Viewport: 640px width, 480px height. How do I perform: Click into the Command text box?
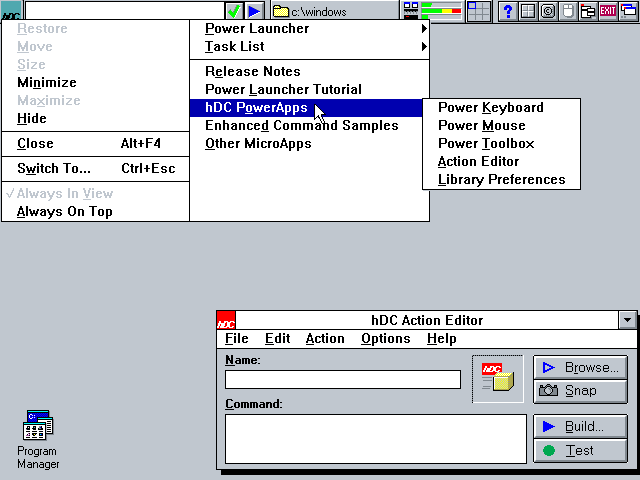click(x=376, y=439)
